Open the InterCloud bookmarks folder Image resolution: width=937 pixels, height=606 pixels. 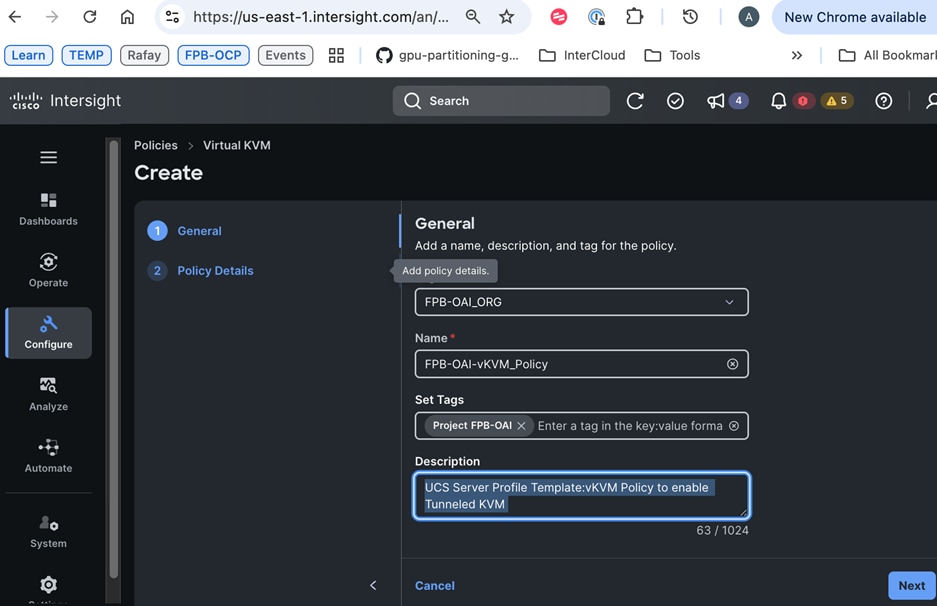point(582,56)
